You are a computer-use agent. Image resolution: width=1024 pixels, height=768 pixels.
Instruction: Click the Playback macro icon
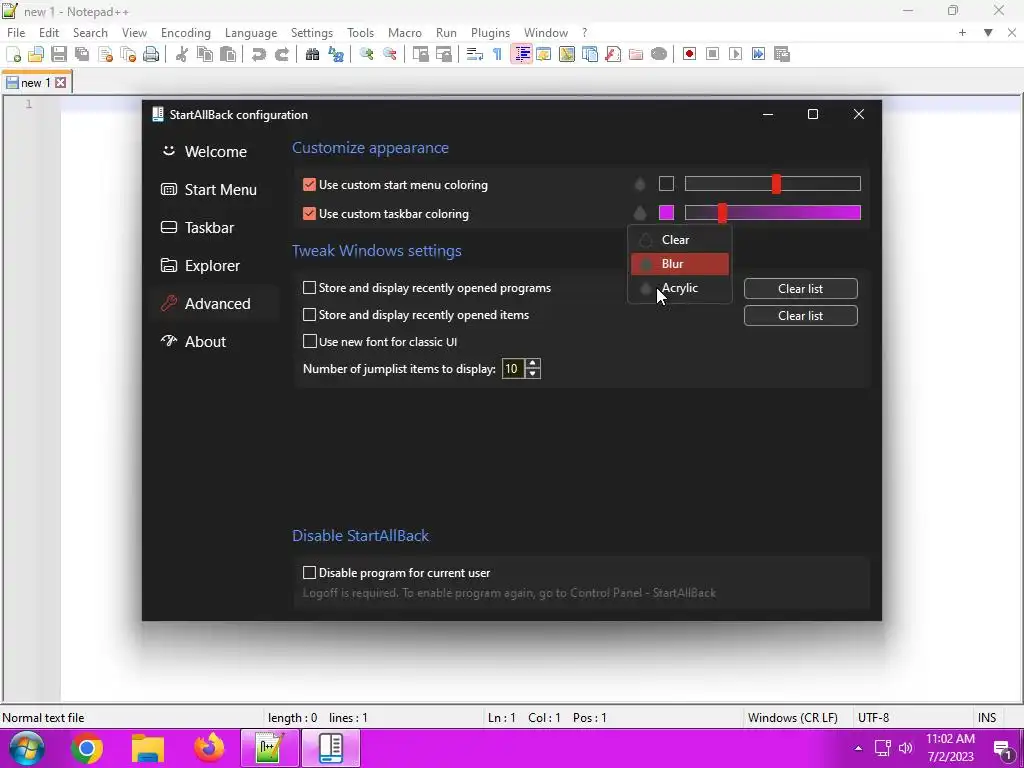(x=735, y=54)
